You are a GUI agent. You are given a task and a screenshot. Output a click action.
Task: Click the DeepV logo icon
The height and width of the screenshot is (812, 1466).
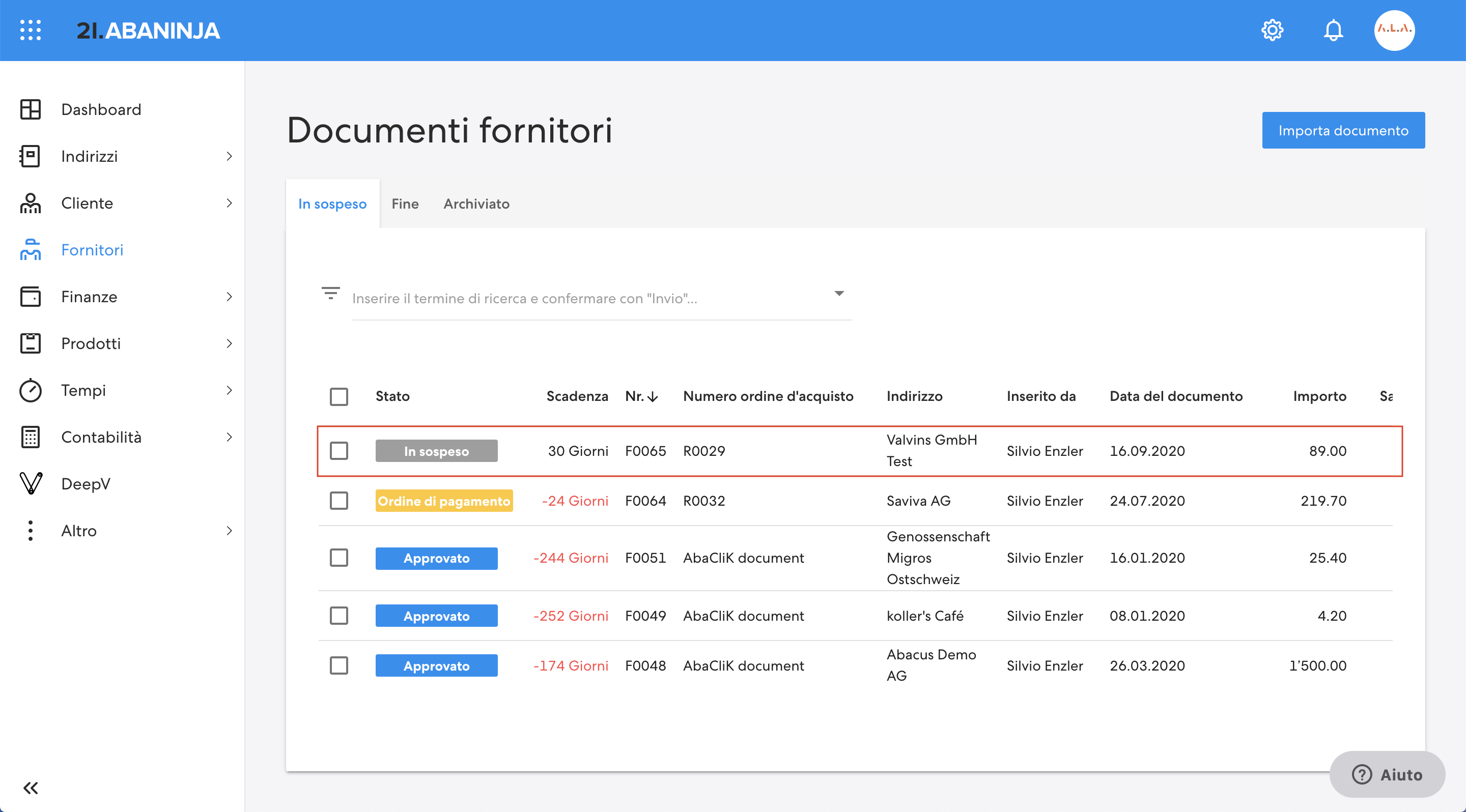pyautogui.click(x=30, y=483)
